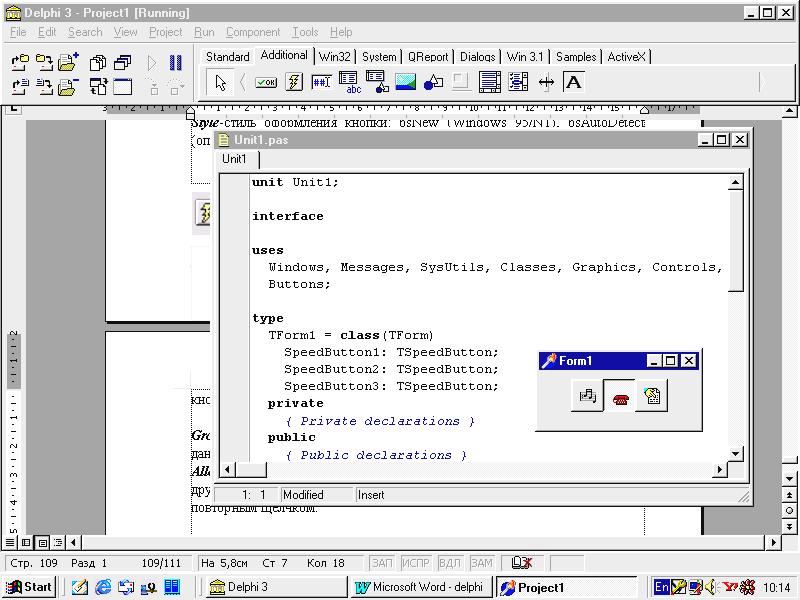Click the Select Form from List icon

coord(122,63)
